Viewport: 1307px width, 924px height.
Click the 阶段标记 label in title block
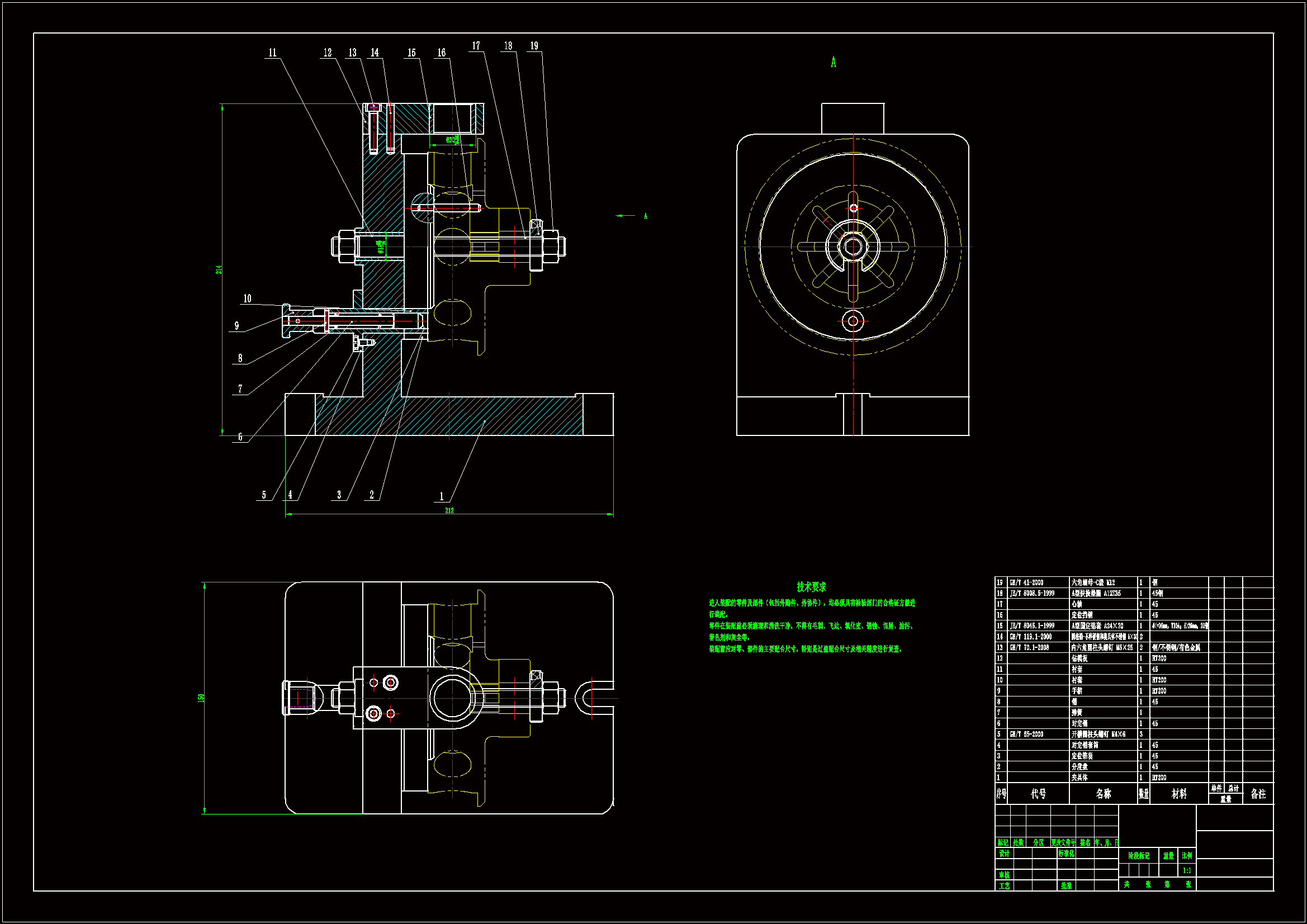[x=1139, y=856]
